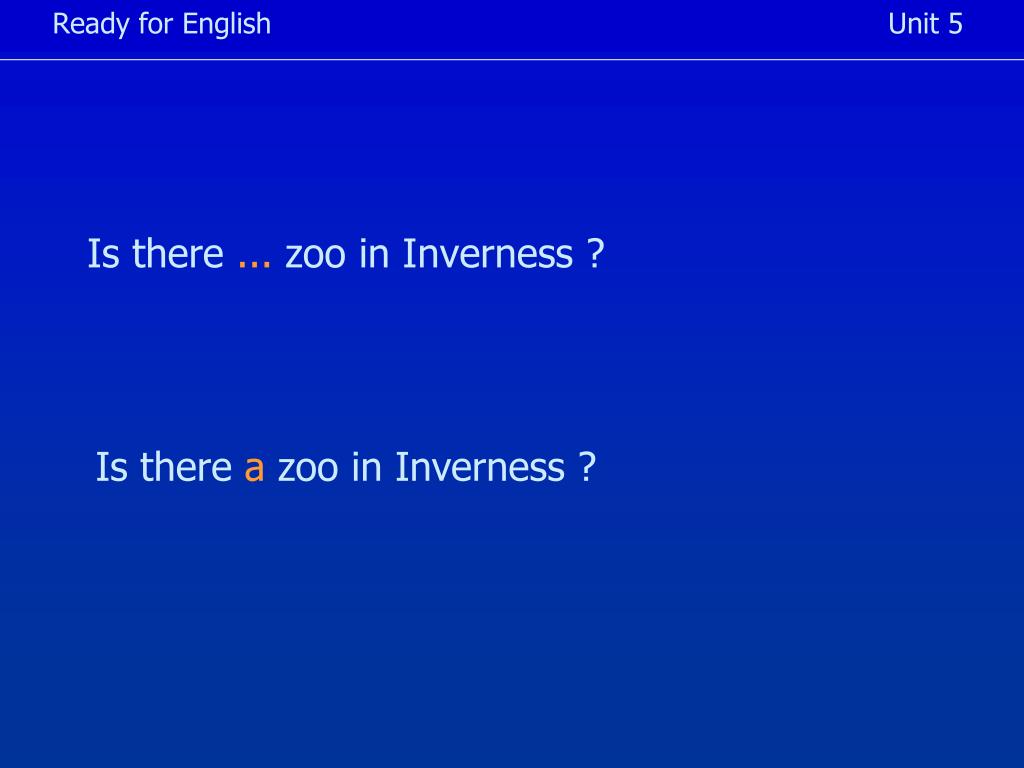Select the "Unit 5" label in header

(925, 24)
